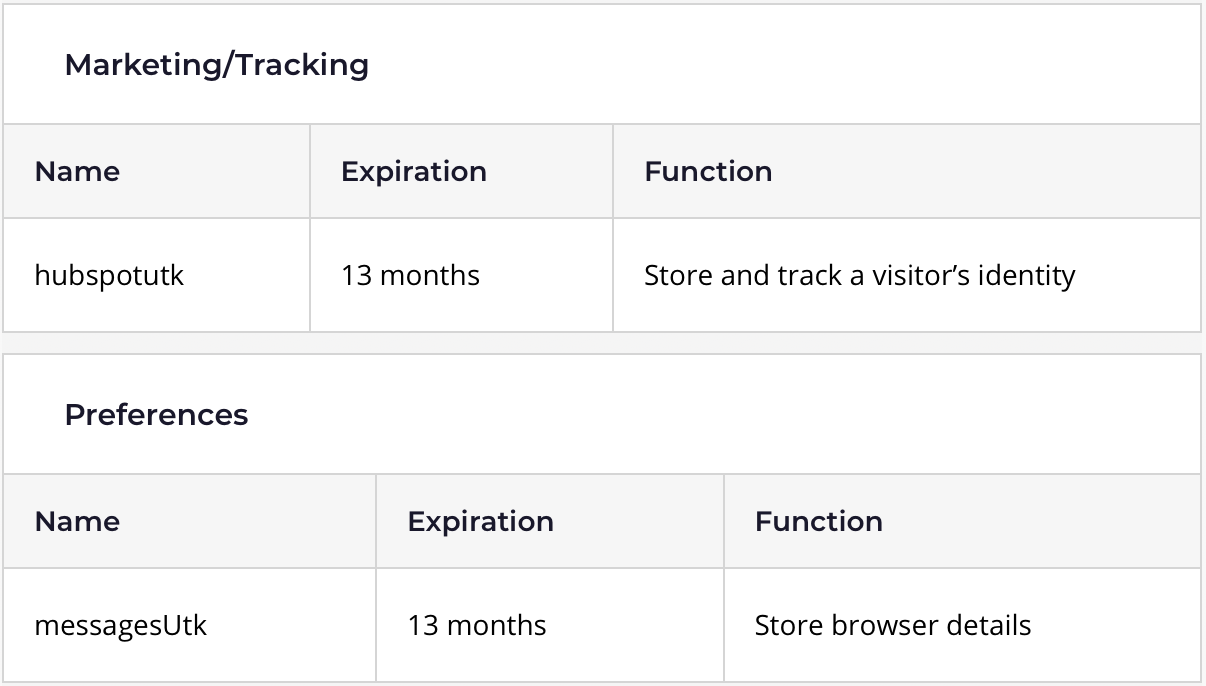Click the Function header in Marketing/Tracking table
The image size is (1206, 686).
[708, 172]
